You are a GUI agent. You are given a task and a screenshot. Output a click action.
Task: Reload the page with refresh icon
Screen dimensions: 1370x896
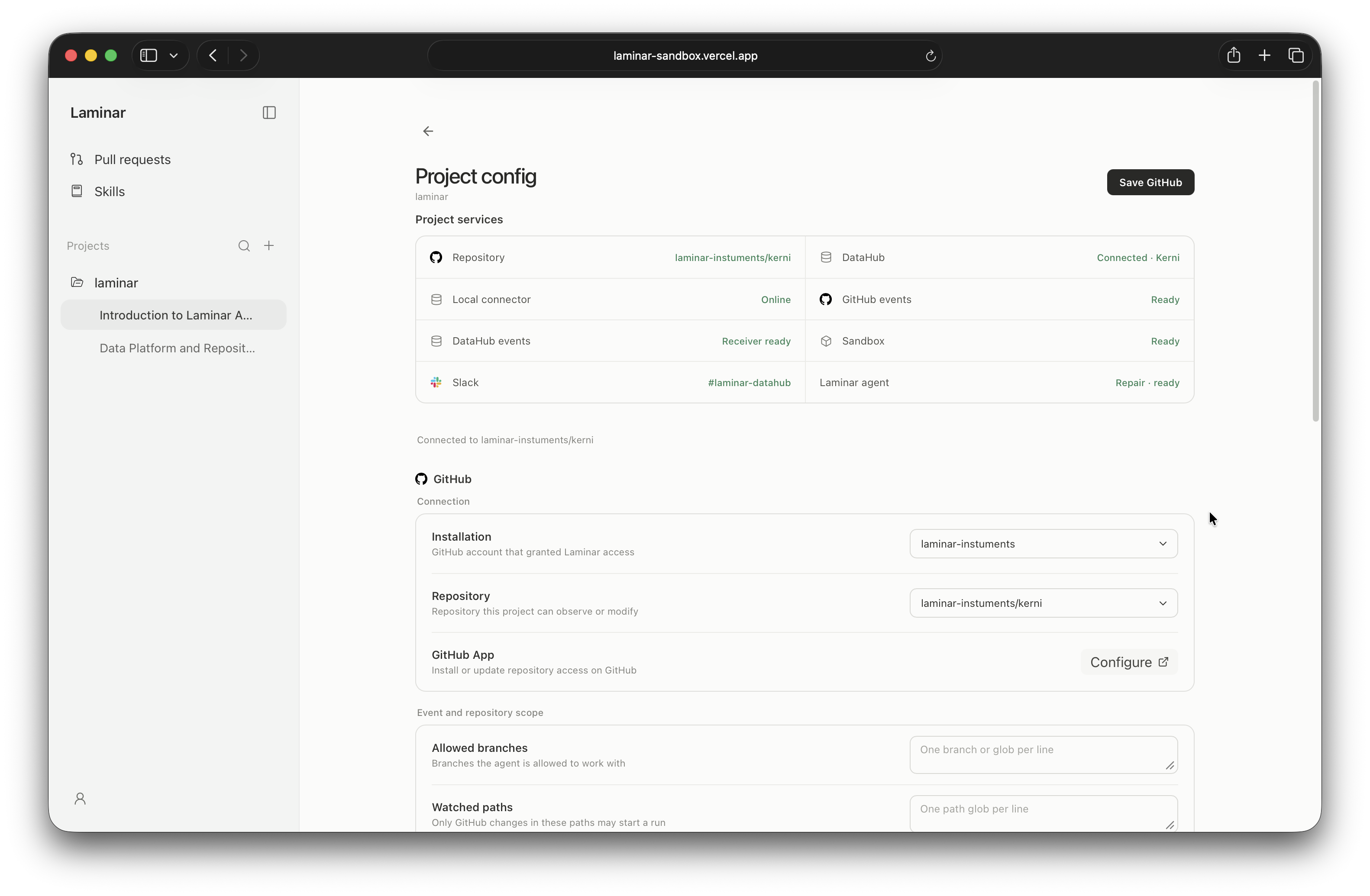(x=930, y=56)
